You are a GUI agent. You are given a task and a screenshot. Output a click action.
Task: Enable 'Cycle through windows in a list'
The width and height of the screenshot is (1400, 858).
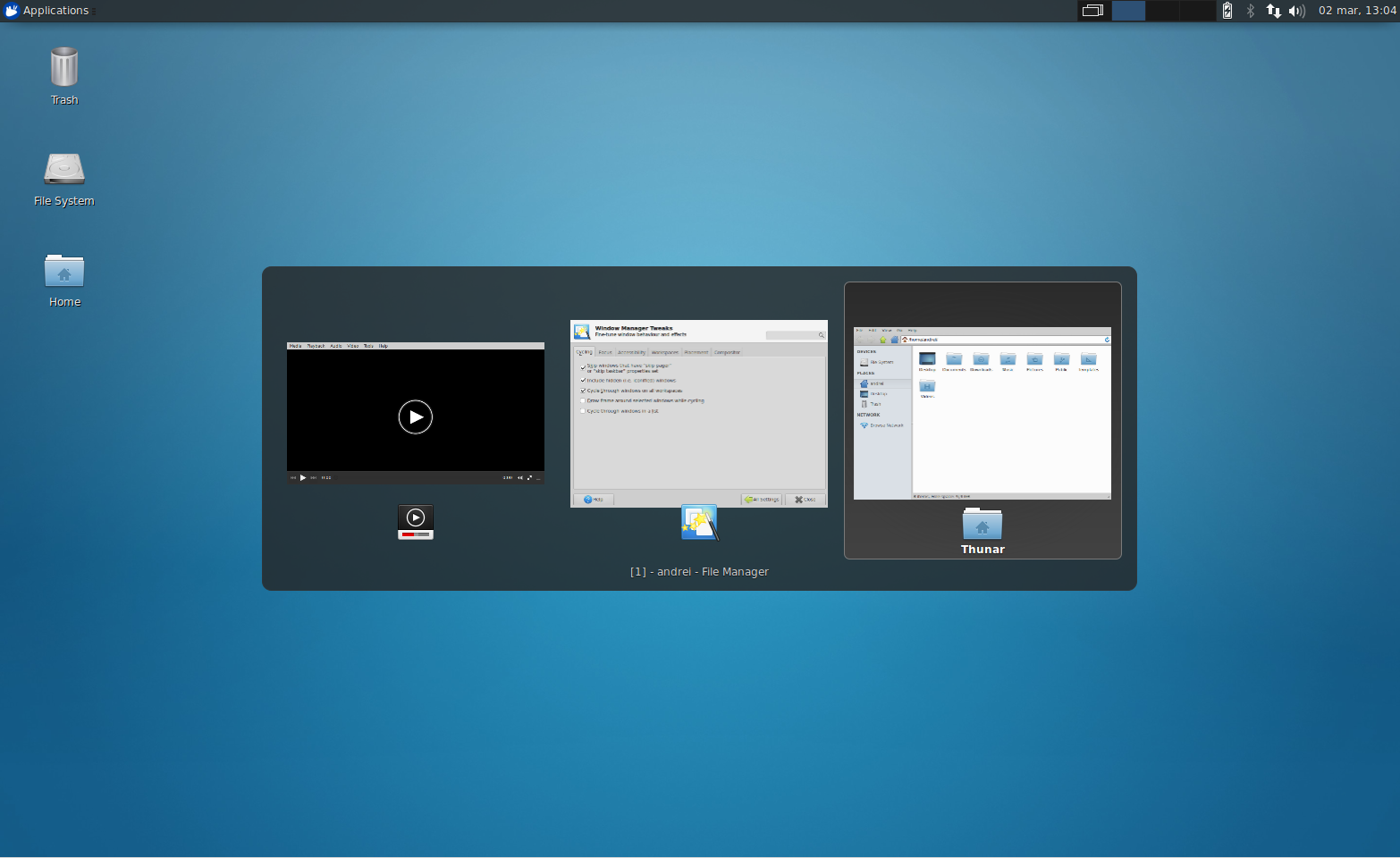click(583, 411)
